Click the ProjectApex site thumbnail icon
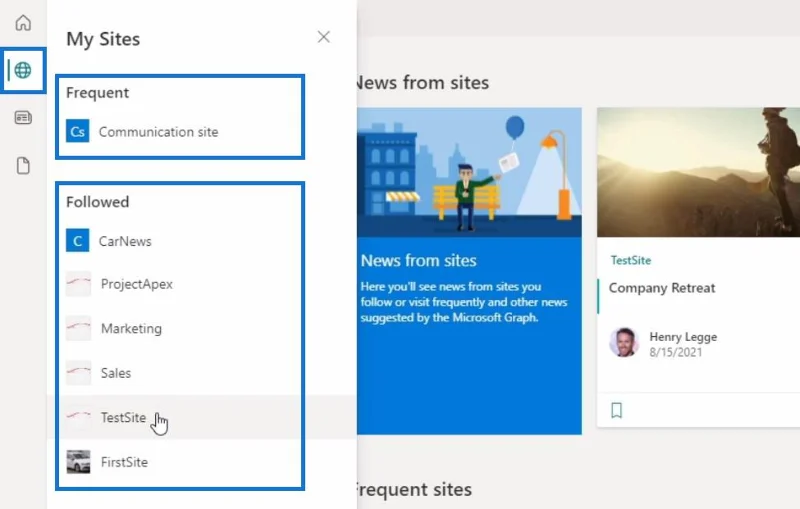Viewport: 800px width, 509px height. 79,284
